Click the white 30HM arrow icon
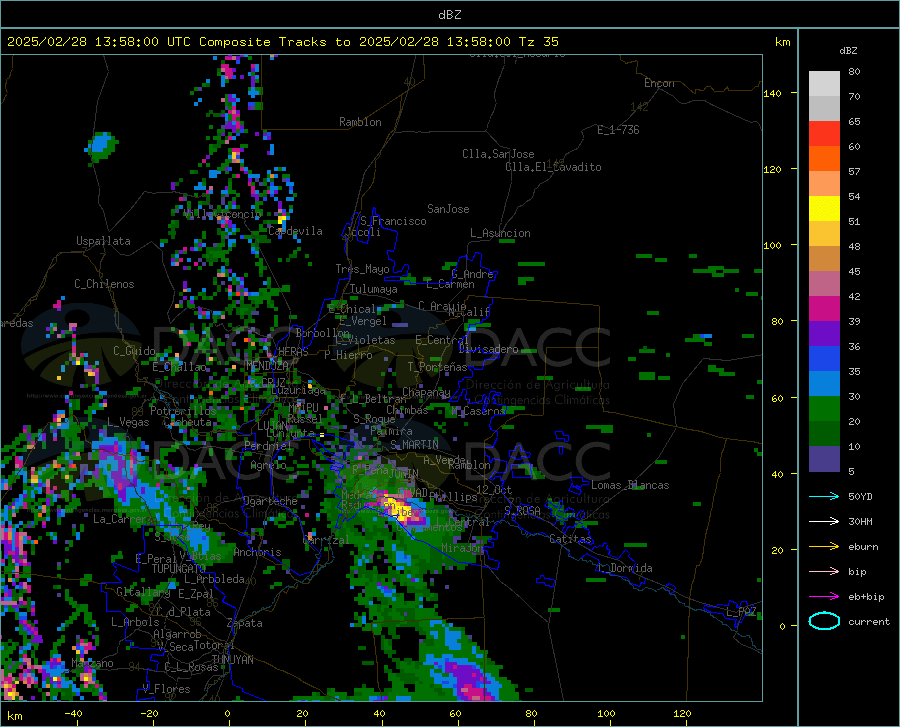This screenshot has height=727, width=900. 824,522
